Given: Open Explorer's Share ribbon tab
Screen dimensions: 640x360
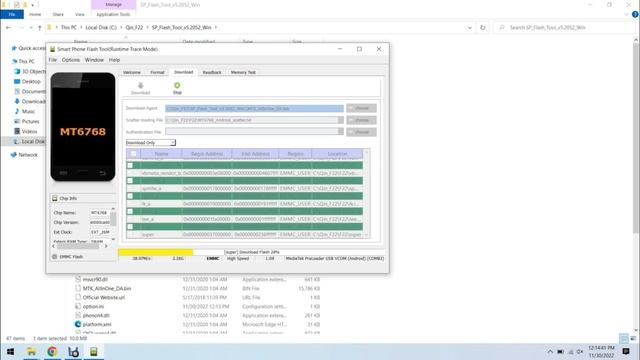Looking at the screenshot, I should click(x=58, y=14).
